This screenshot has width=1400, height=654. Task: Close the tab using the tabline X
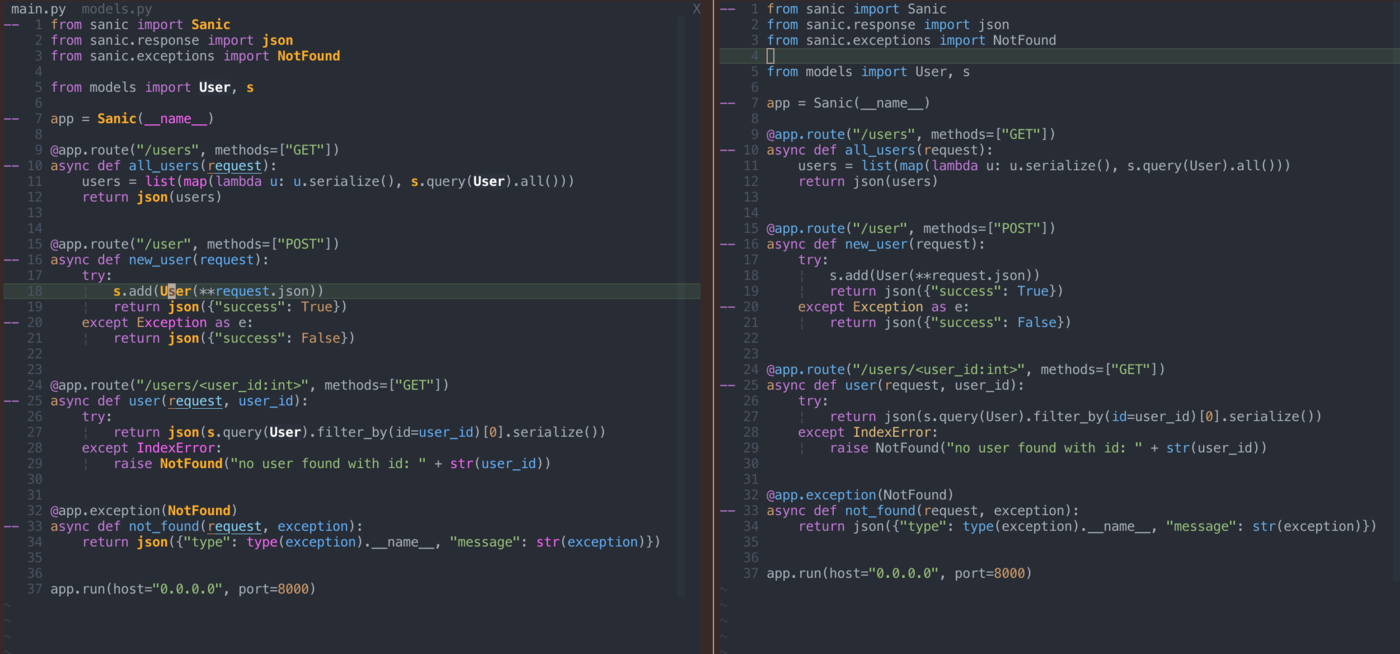[x=697, y=9]
